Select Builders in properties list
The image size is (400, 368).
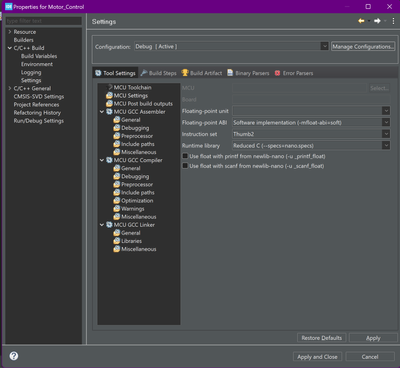click(x=23, y=40)
